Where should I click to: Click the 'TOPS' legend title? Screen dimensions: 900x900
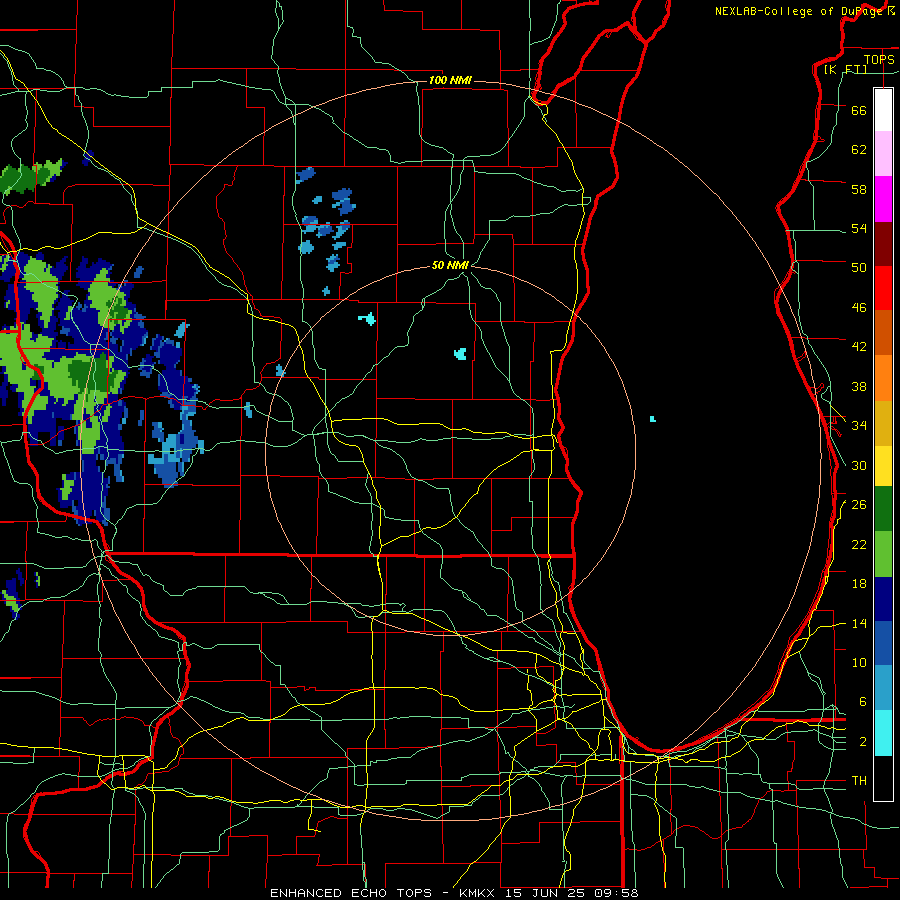[879, 59]
